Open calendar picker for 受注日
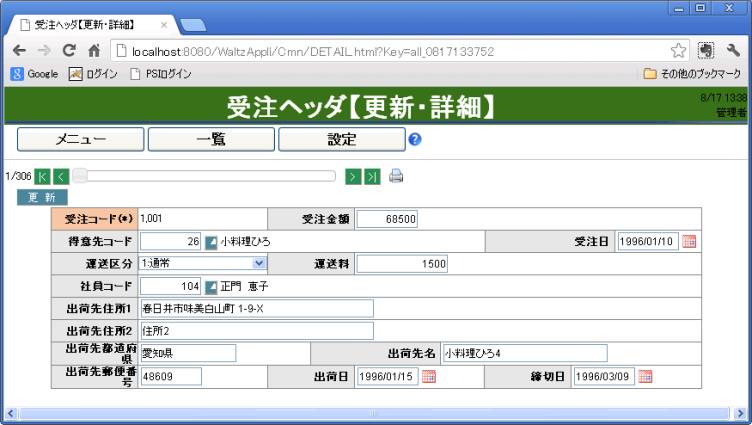The image size is (752, 425). (689, 241)
